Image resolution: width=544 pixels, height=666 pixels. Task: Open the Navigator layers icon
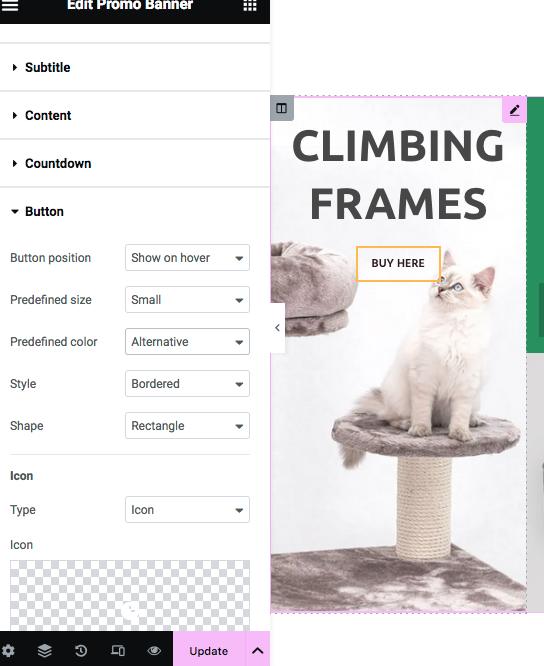coord(45,651)
